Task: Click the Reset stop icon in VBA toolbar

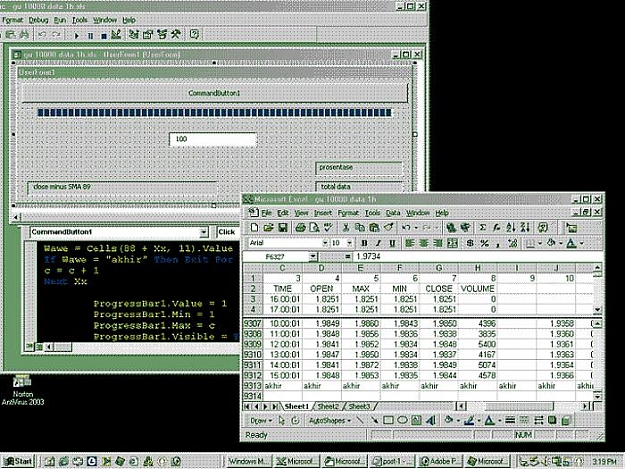Action: pos(104,35)
